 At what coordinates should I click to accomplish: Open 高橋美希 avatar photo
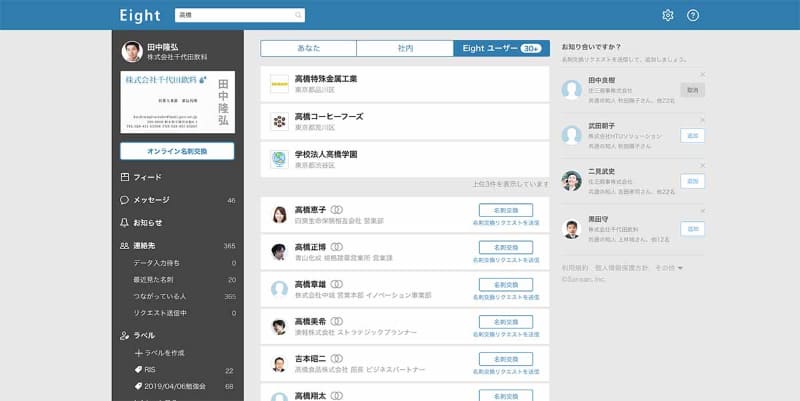click(x=279, y=327)
